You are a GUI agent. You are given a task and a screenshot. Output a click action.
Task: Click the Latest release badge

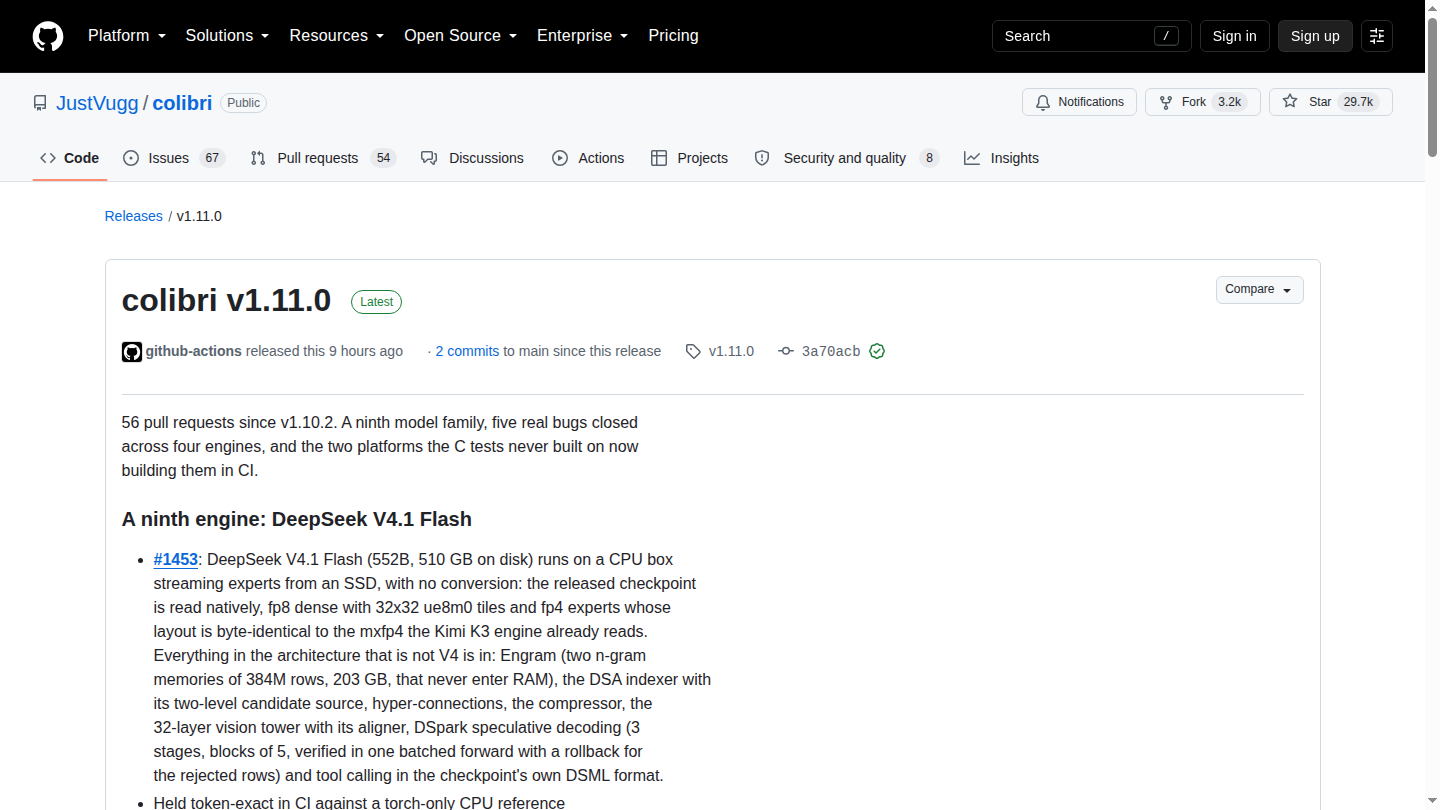376,302
